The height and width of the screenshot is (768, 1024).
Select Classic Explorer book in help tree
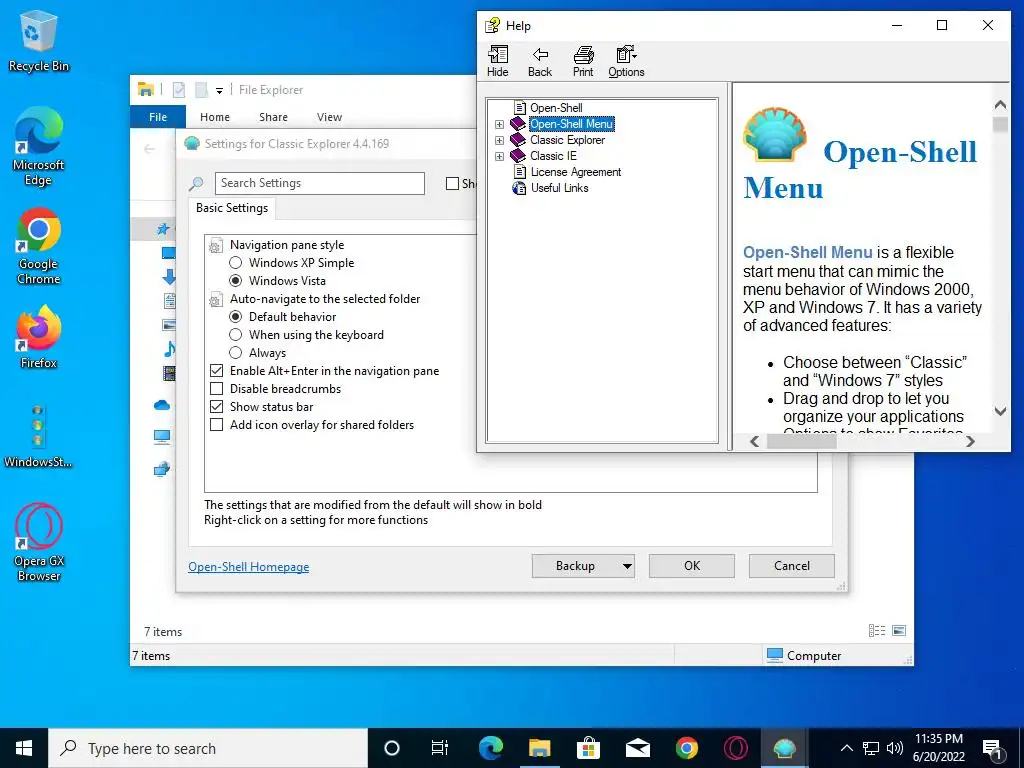[x=568, y=140]
